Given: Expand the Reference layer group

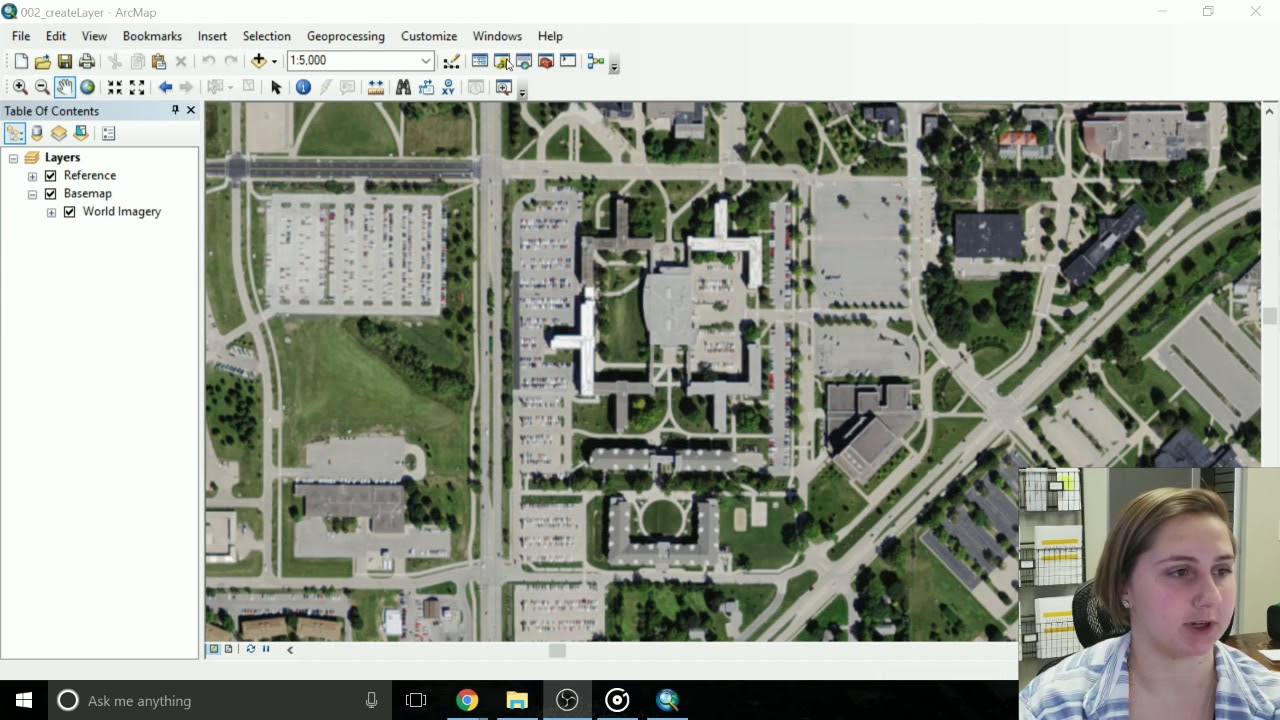Looking at the screenshot, I should (32, 176).
